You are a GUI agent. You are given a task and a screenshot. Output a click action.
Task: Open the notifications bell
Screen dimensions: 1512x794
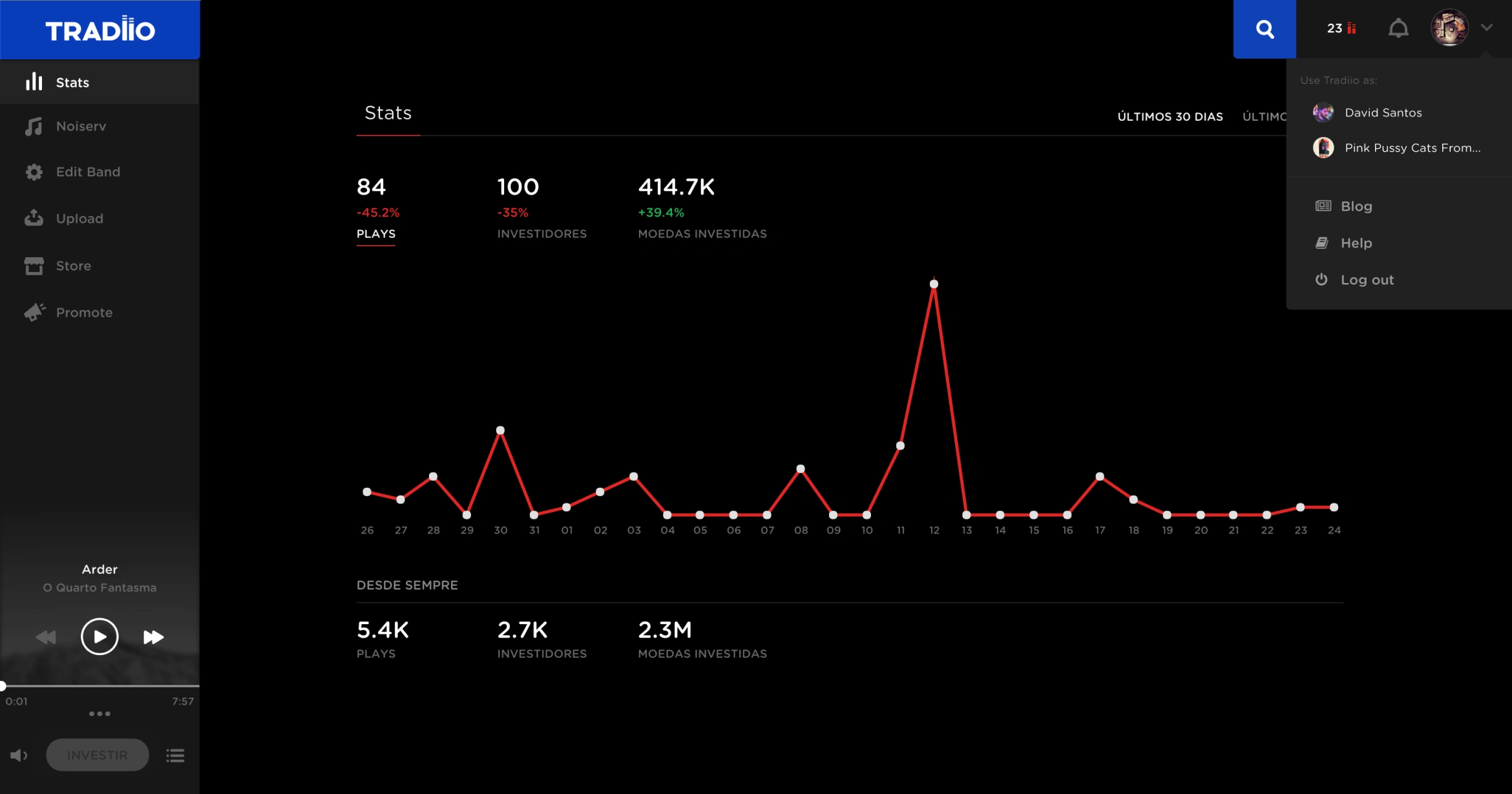(x=1398, y=28)
